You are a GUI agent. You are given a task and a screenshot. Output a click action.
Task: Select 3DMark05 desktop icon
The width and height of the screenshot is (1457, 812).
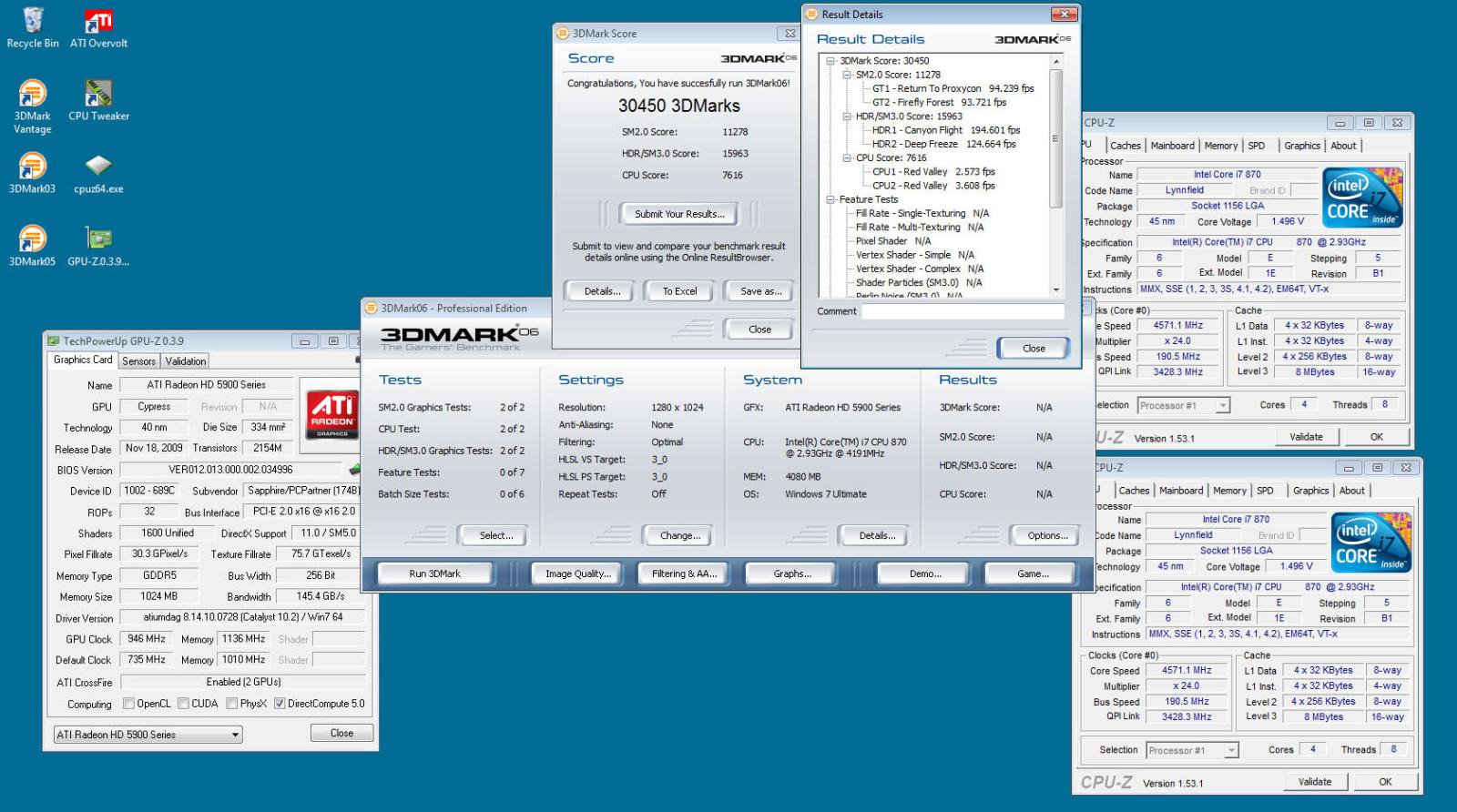pos(33,247)
